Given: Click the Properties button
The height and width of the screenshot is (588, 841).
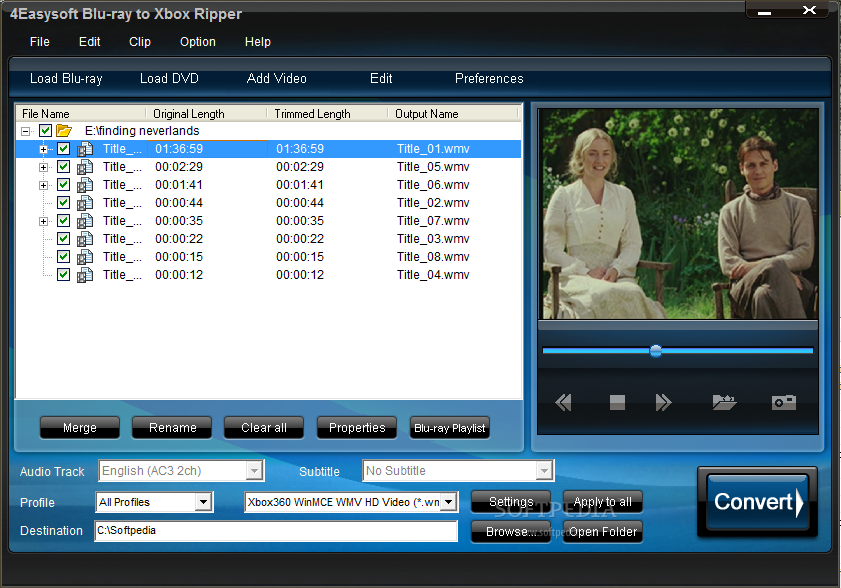Looking at the screenshot, I should click(x=357, y=428).
